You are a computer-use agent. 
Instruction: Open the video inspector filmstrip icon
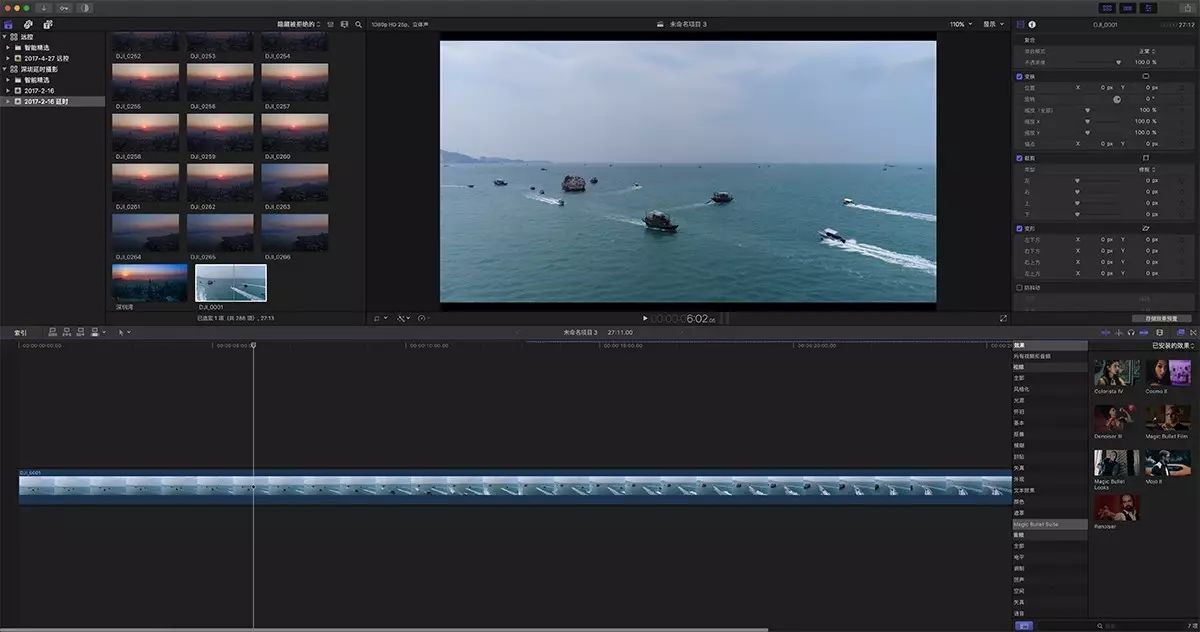point(1020,24)
